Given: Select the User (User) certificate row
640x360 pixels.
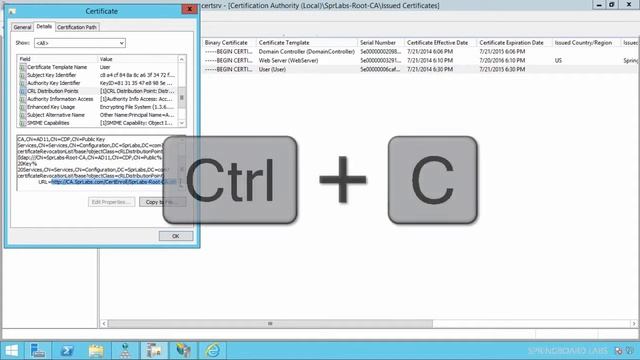Looking at the screenshot, I should coord(420,69).
